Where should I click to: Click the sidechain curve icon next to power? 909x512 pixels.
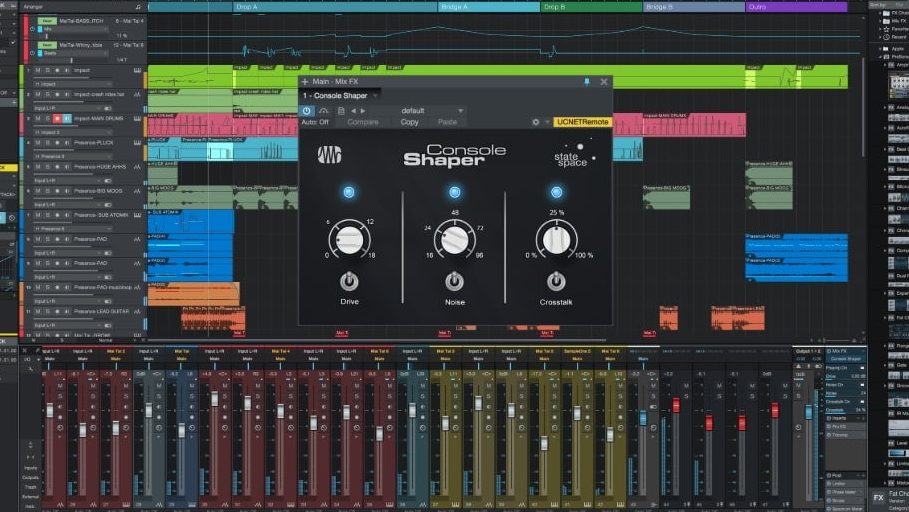point(324,111)
